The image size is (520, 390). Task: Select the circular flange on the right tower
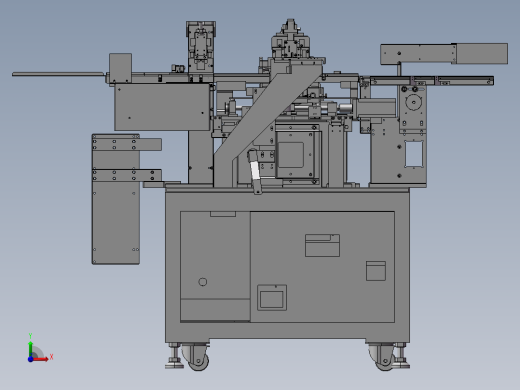(414, 102)
